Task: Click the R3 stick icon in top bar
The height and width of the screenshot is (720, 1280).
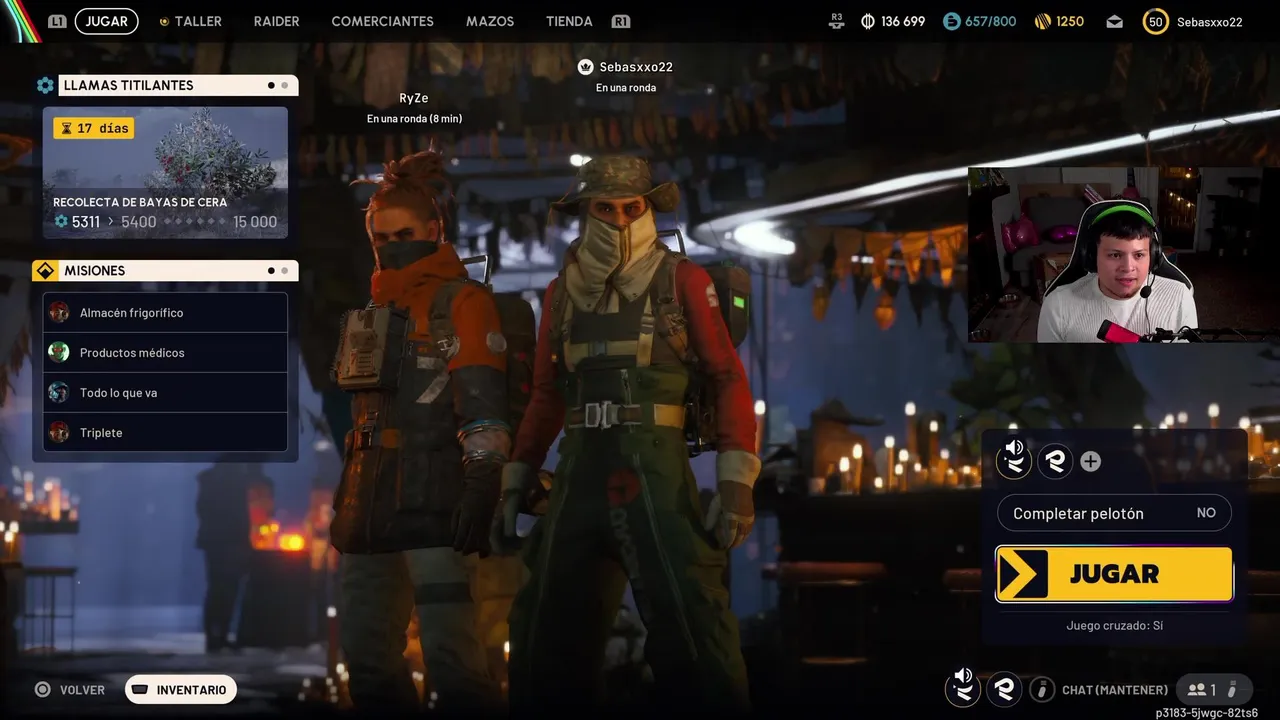Action: click(837, 21)
